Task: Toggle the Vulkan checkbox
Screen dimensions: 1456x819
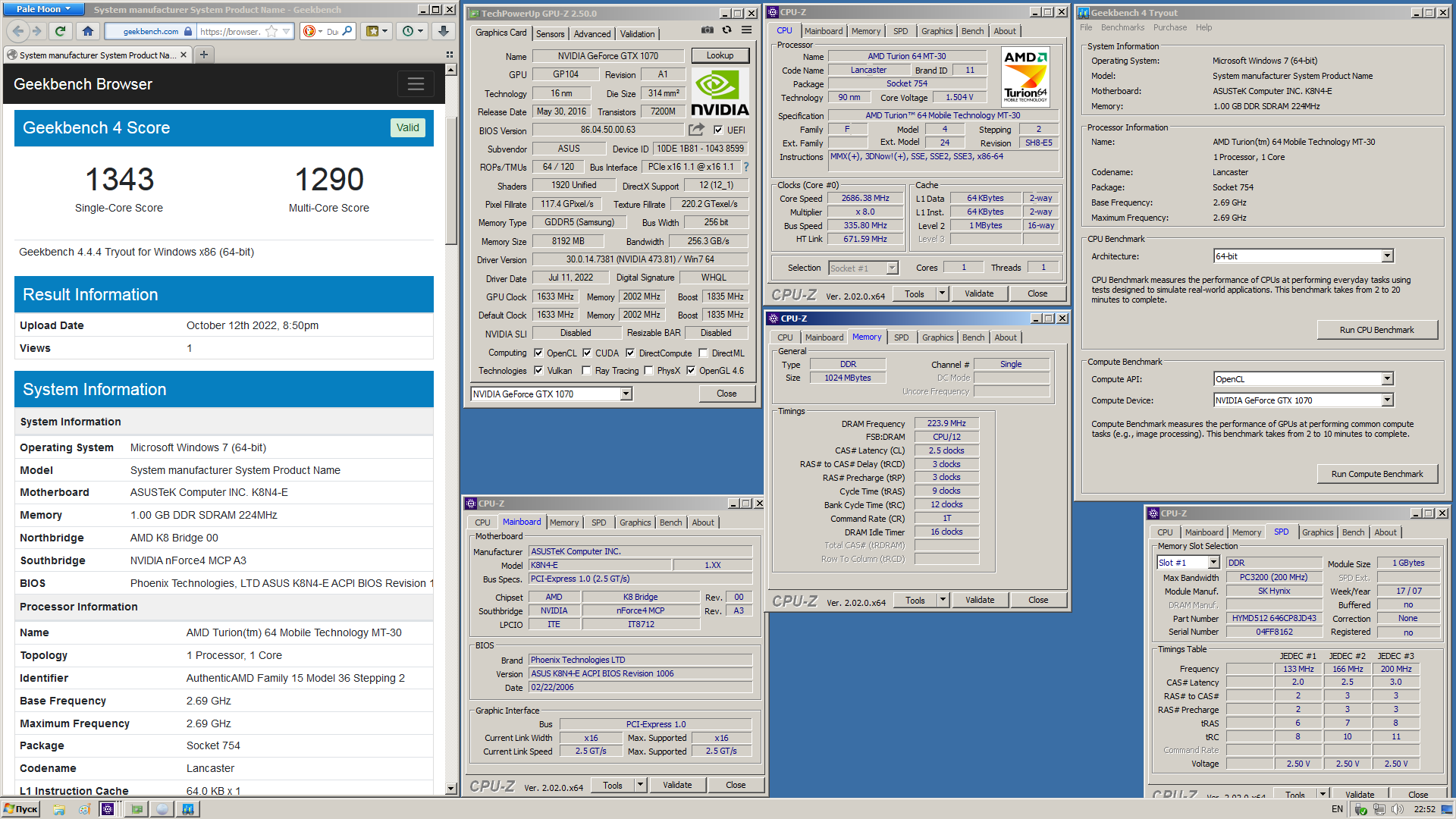Action: pyautogui.click(x=538, y=370)
